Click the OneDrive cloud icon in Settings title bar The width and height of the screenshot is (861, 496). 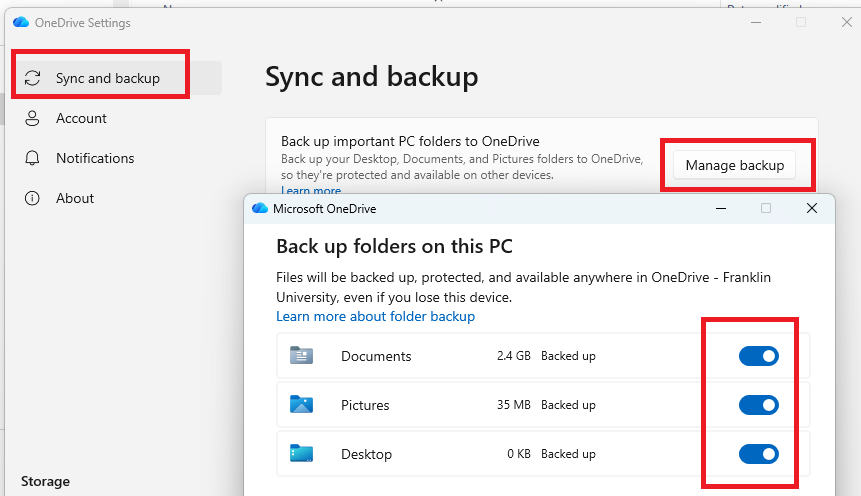click(21, 22)
